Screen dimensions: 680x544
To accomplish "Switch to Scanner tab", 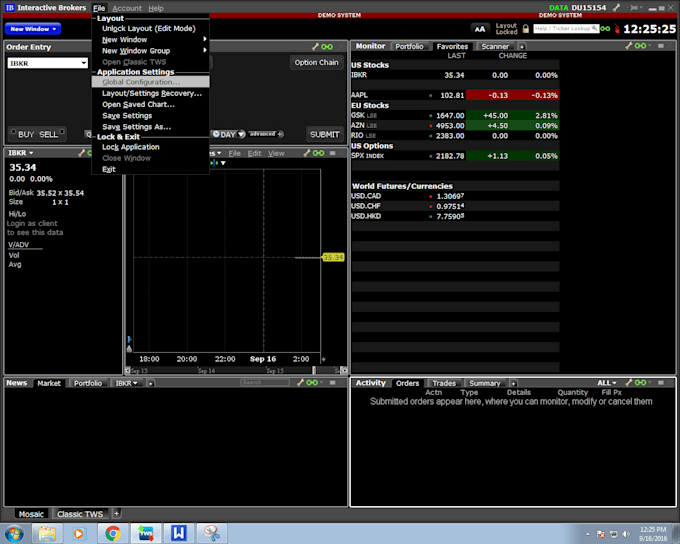I will pos(495,46).
